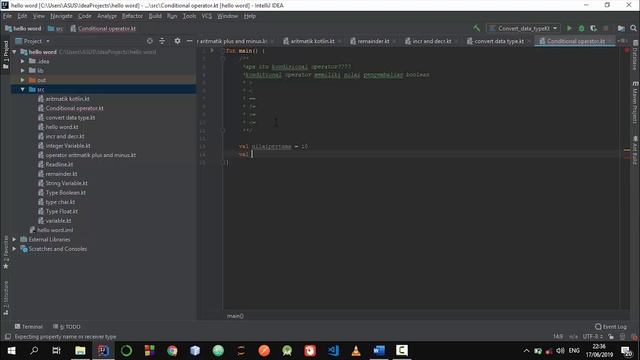Open Microsoft Word from taskbar

coord(379,350)
